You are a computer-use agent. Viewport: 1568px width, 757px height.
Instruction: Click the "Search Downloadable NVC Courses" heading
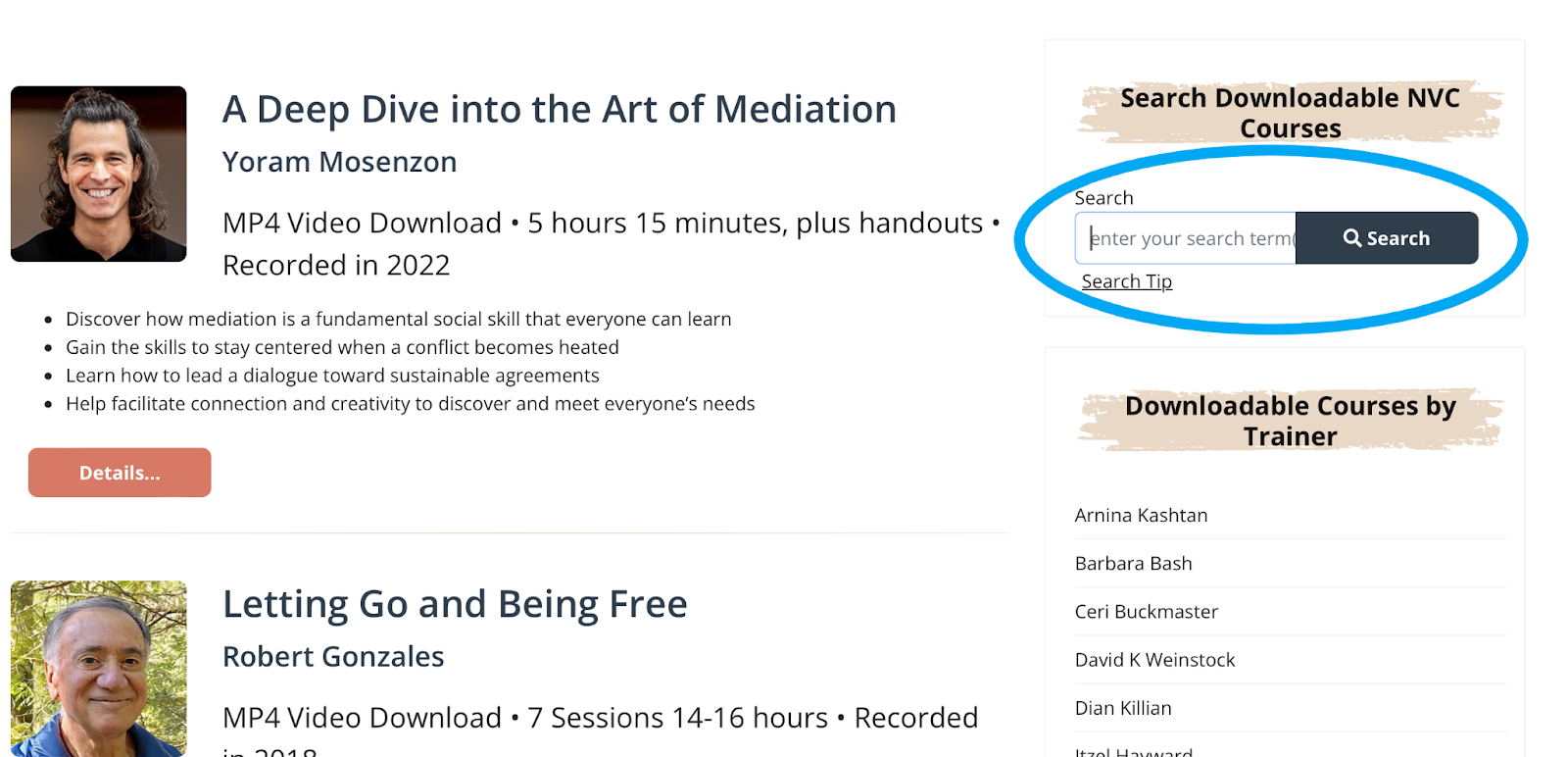click(x=1291, y=113)
